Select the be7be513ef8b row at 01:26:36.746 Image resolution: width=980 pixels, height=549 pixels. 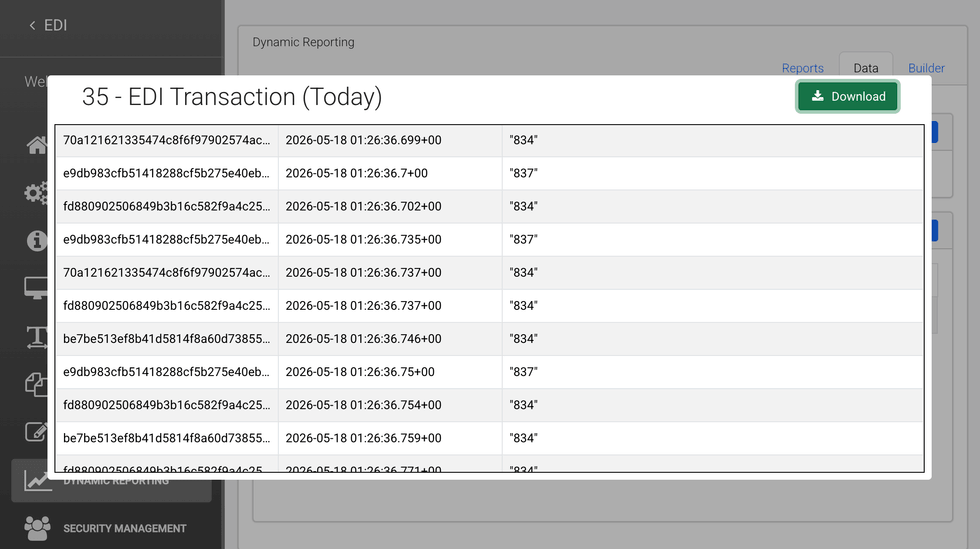coord(489,339)
